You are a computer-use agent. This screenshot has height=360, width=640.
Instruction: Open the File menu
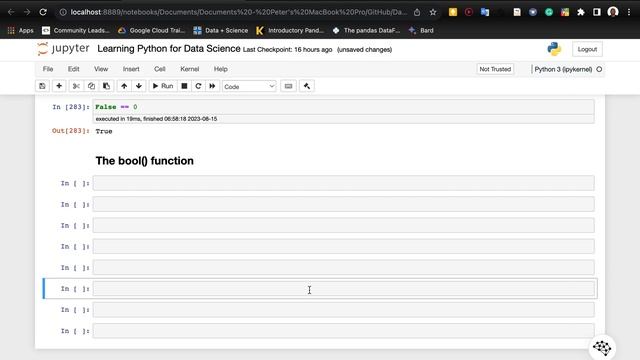coord(48,69)
